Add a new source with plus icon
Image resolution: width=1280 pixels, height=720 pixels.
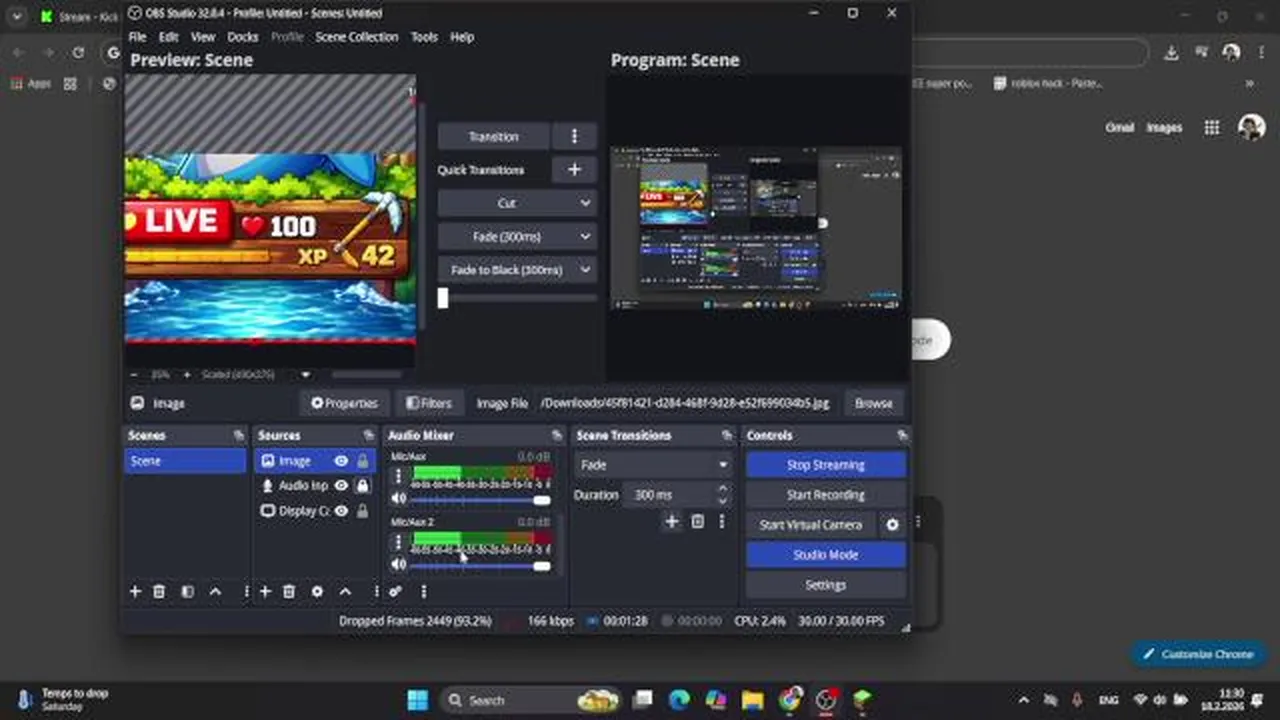click(x=265, y=592)
